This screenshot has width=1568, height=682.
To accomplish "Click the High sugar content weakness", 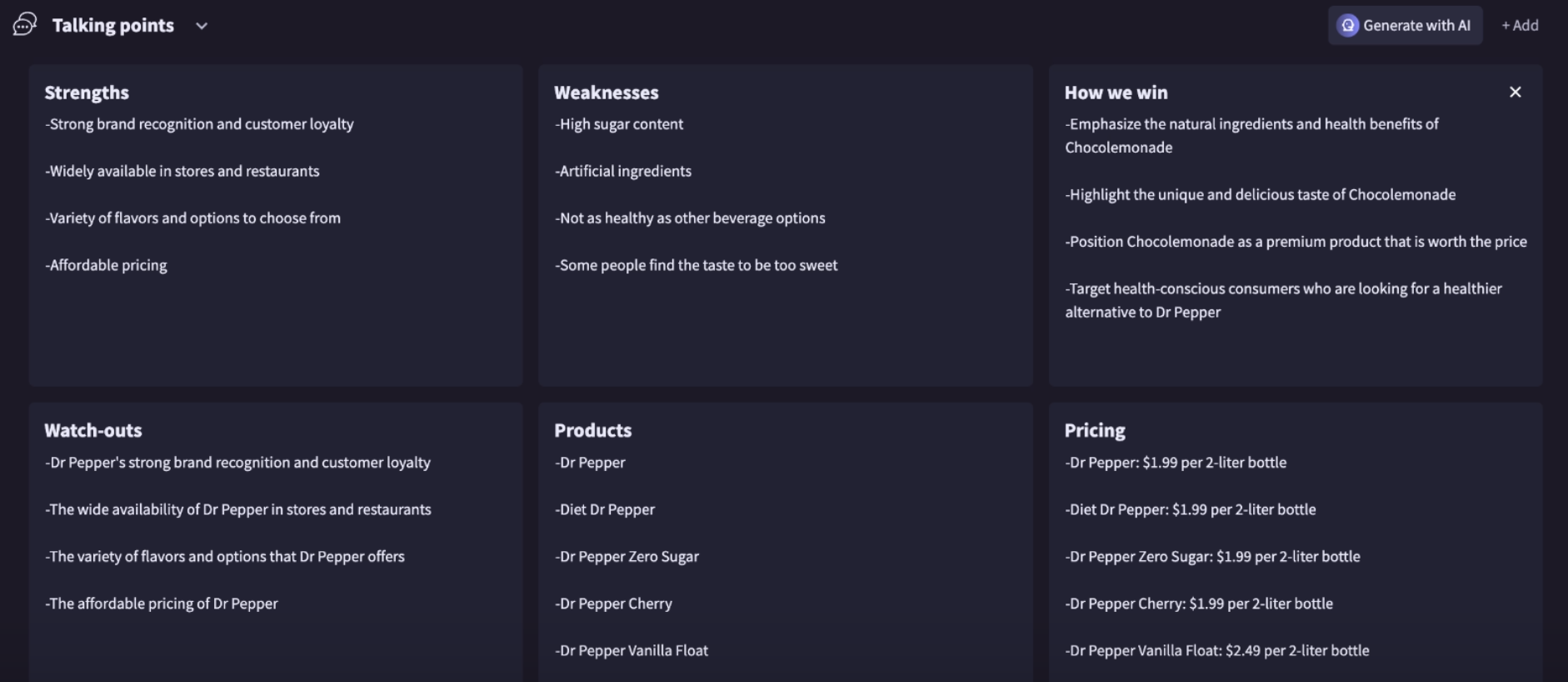I will point(618,123).
